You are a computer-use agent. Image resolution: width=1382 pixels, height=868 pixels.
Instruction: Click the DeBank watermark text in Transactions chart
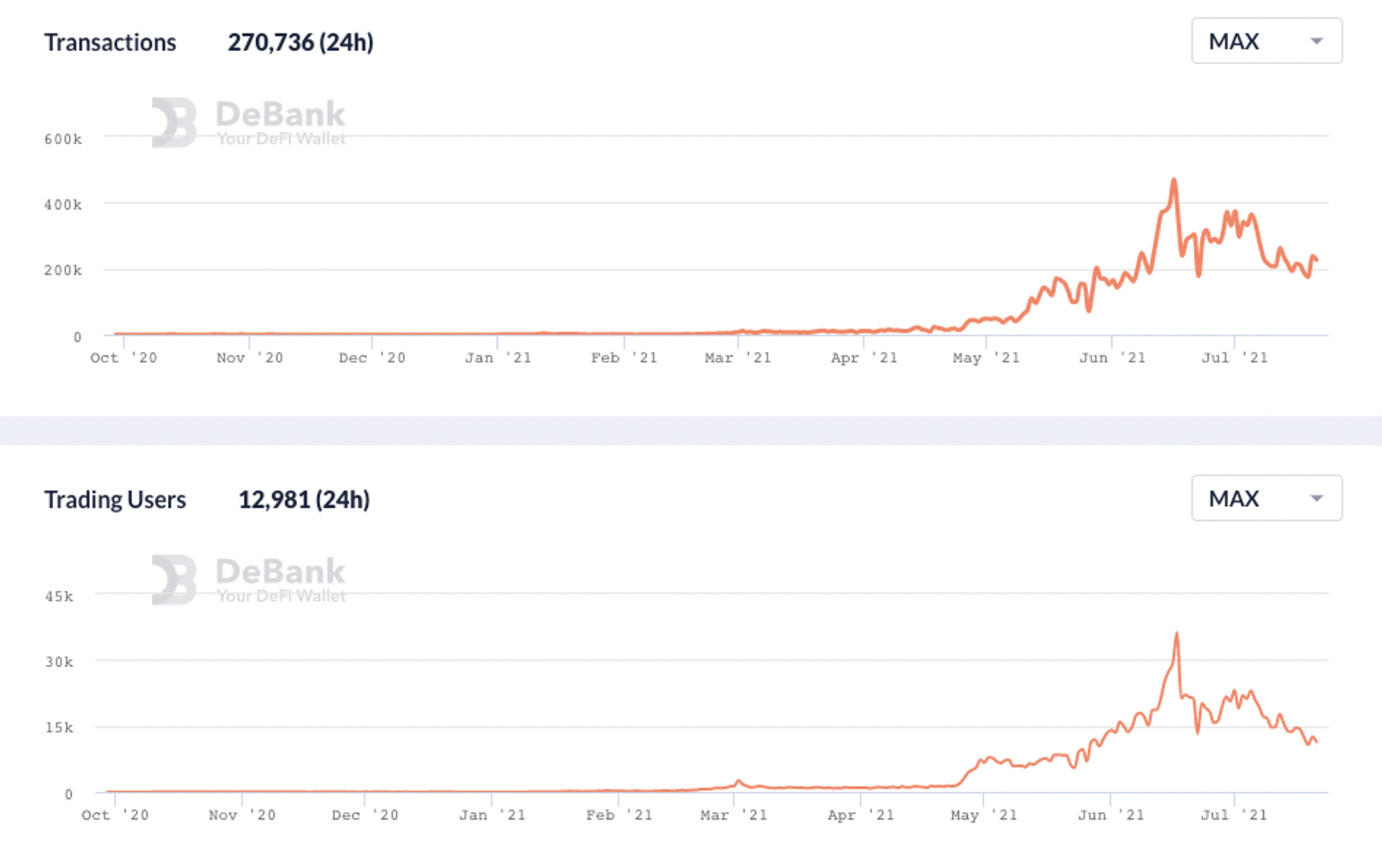(x=280, y=115)
